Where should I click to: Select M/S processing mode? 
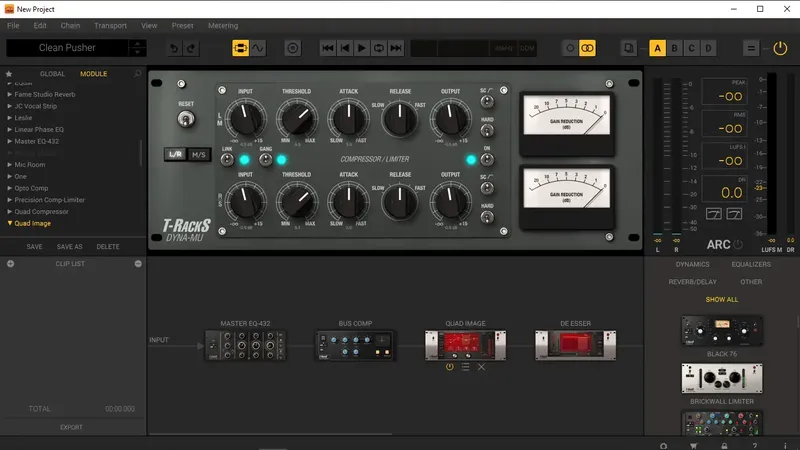pos(198,155)
